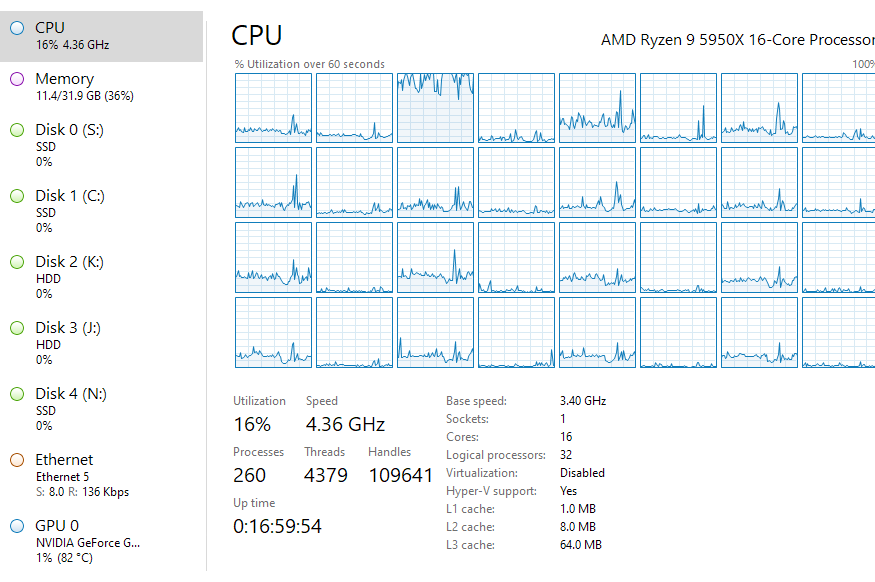Click the bottom-left logical processor graph
The image size is (875, 582).
pyautogui.click(x=273, y=332)
